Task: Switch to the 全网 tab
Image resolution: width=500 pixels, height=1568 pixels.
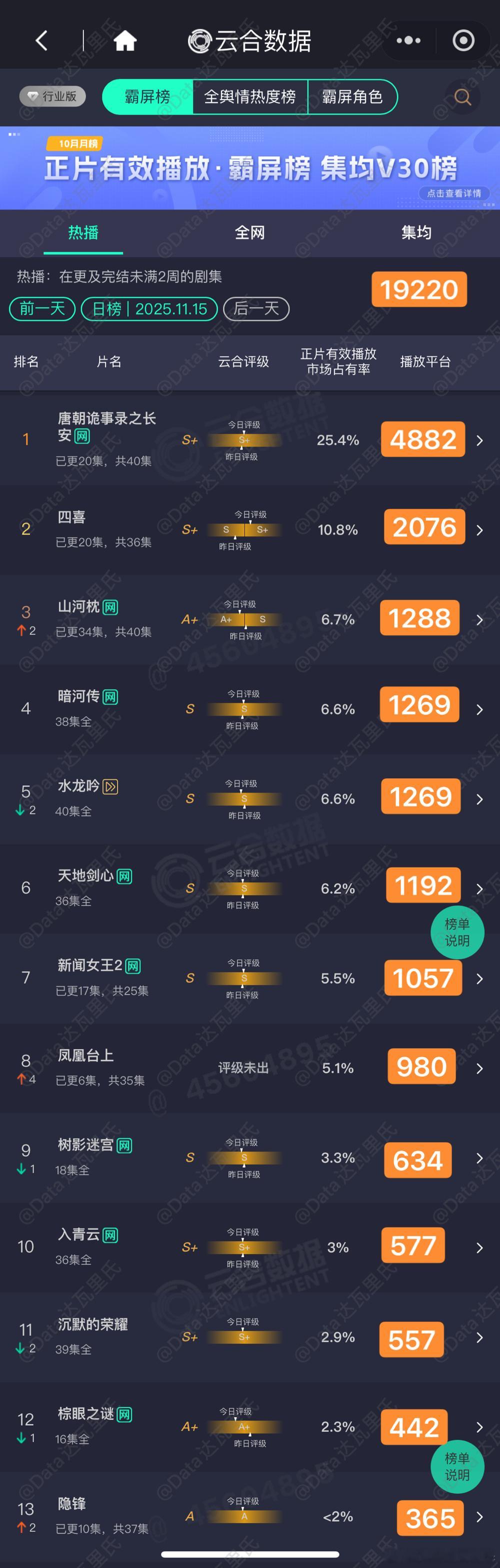Action: 249,233
